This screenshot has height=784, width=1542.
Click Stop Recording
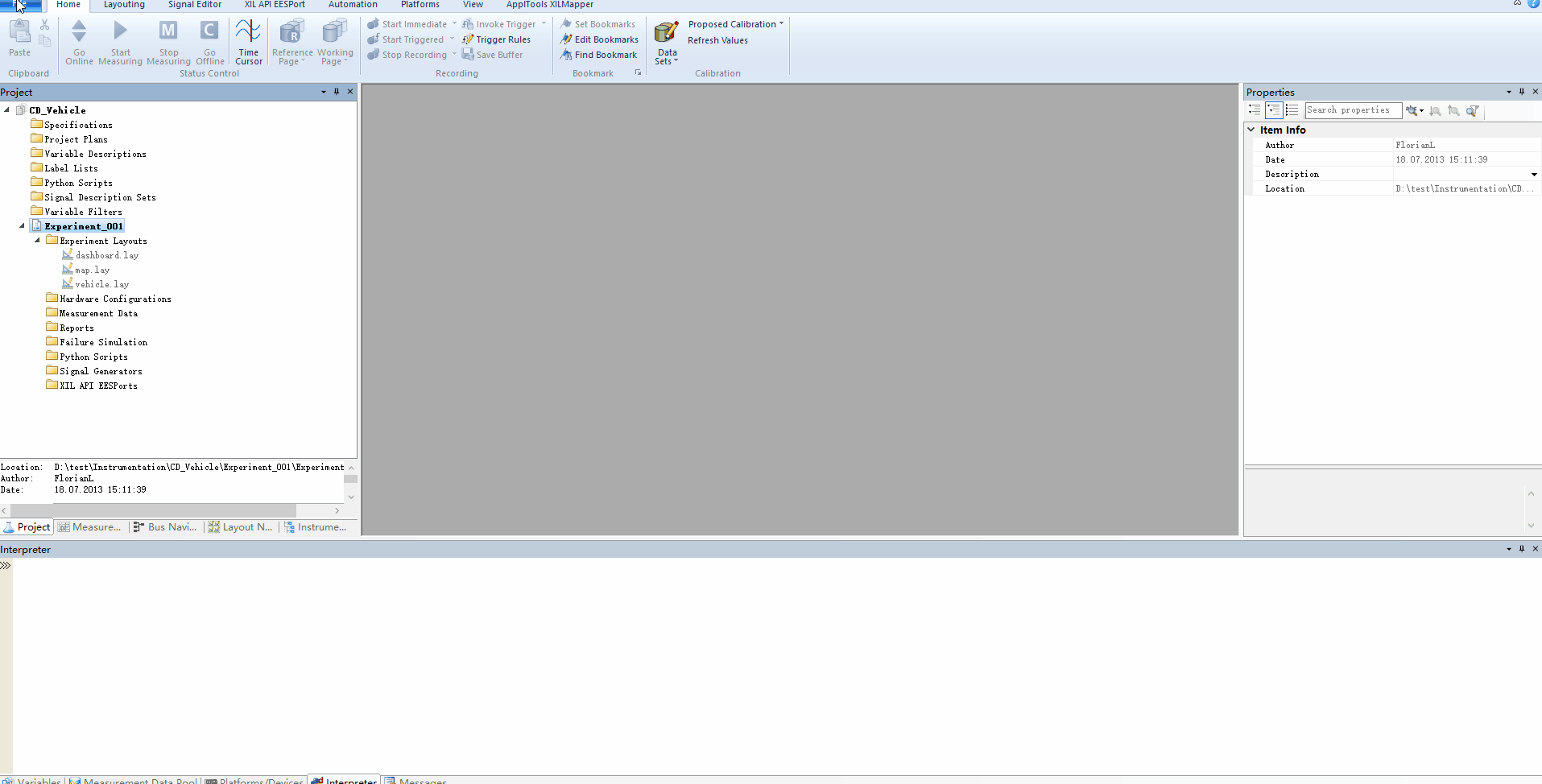(x=407, y=55)
